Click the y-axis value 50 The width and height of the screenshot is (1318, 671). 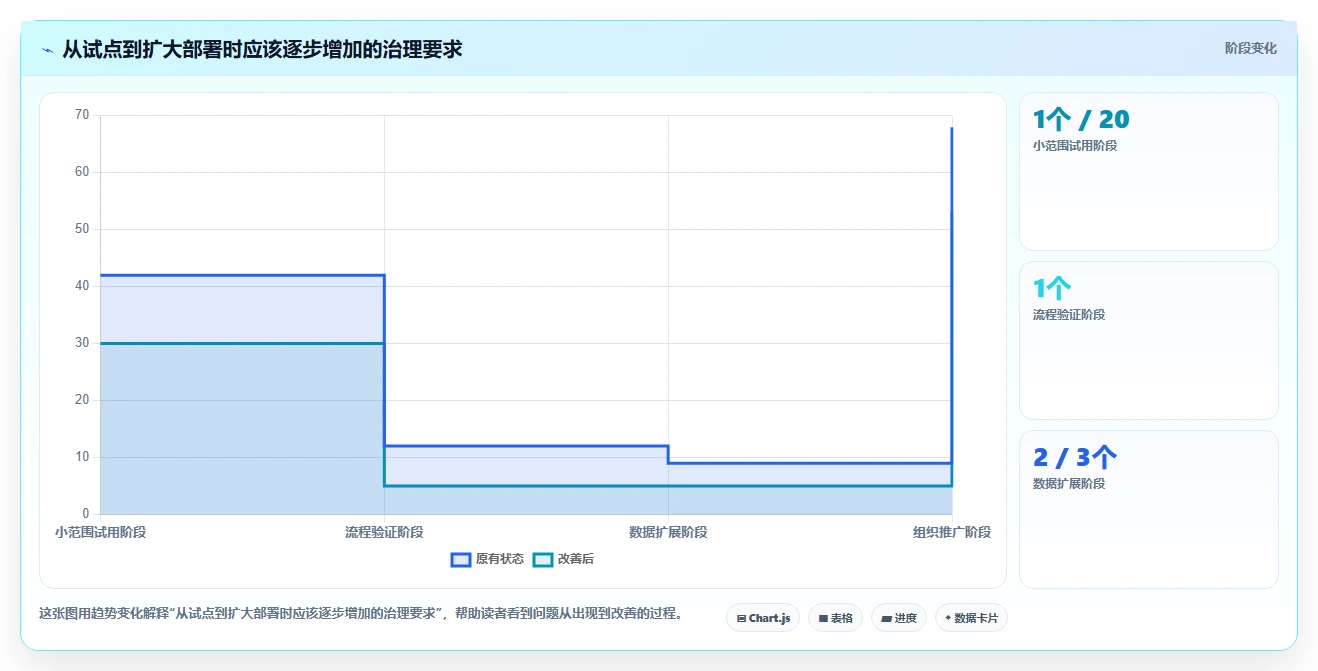(82, 229)
